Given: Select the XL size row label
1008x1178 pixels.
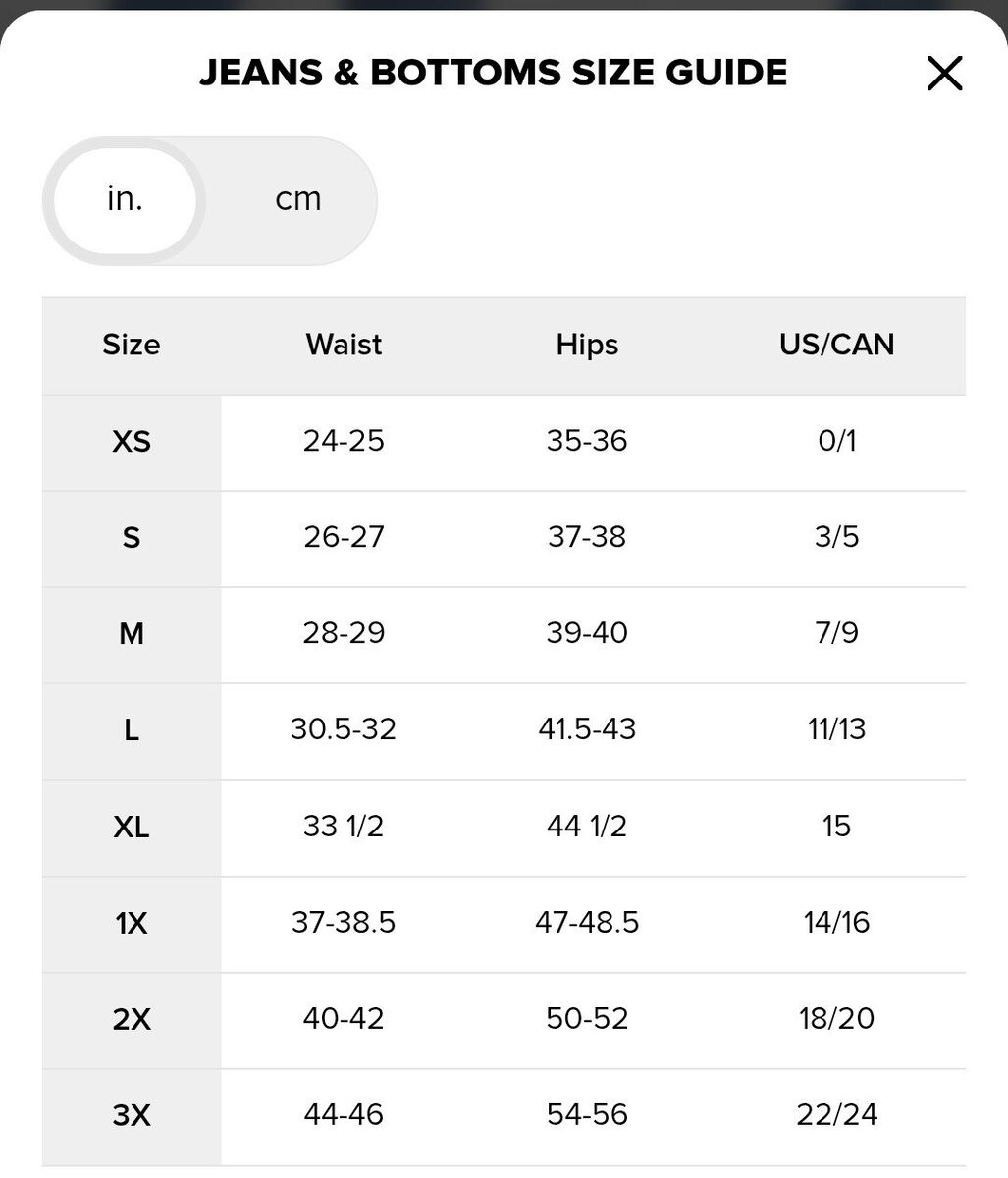Looking at the screenshot, I should point(132,827).
